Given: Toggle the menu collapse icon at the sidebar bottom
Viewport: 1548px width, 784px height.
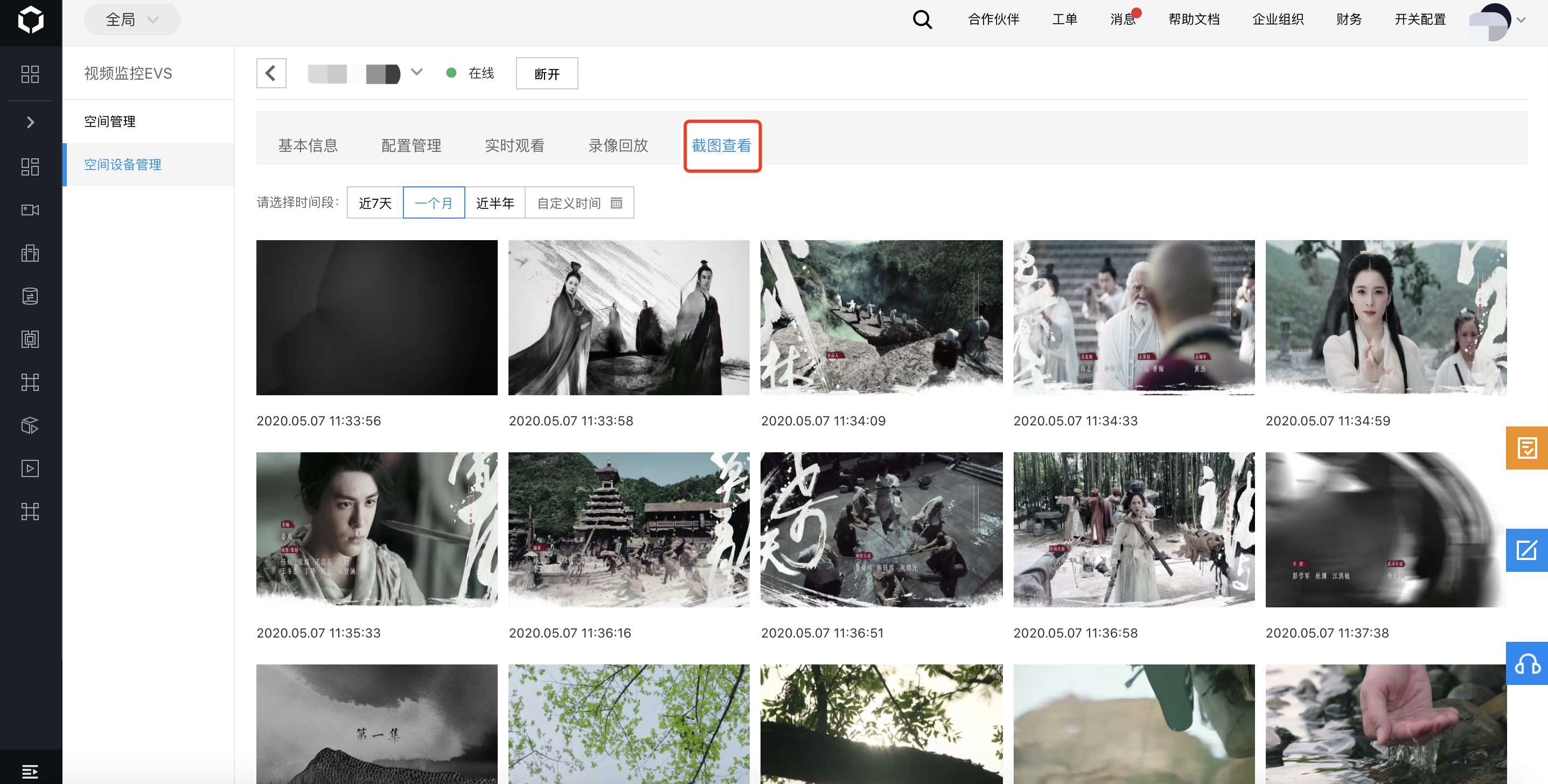Looking at the screenshot, I should pos(30,772).
